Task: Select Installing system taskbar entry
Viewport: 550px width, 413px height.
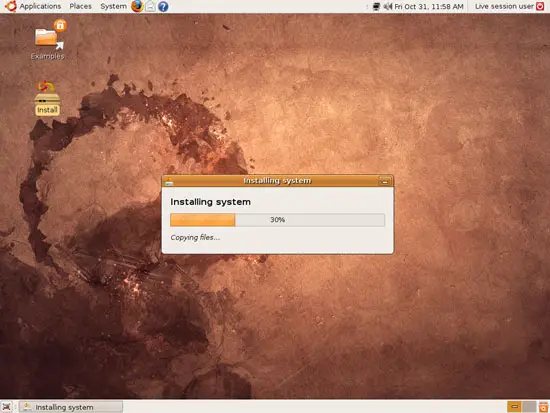Action: point(71,407)
